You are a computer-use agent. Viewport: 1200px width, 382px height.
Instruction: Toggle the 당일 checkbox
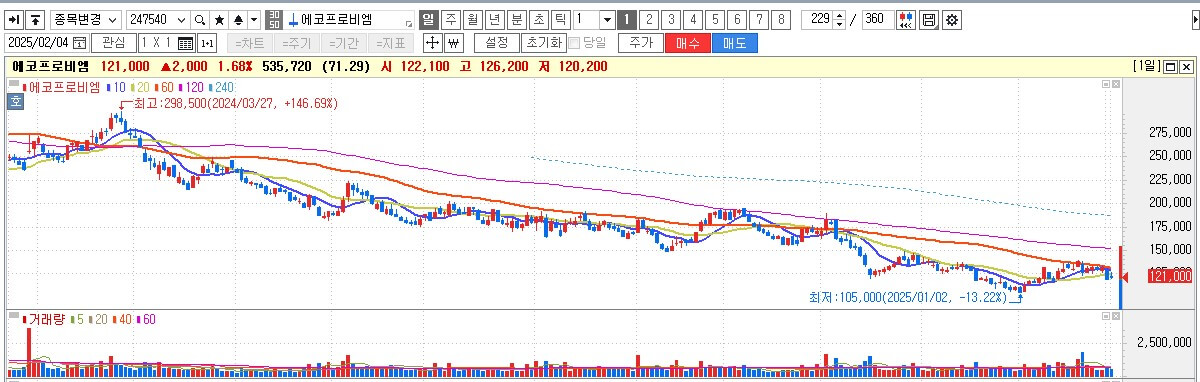tap(574, 43)
